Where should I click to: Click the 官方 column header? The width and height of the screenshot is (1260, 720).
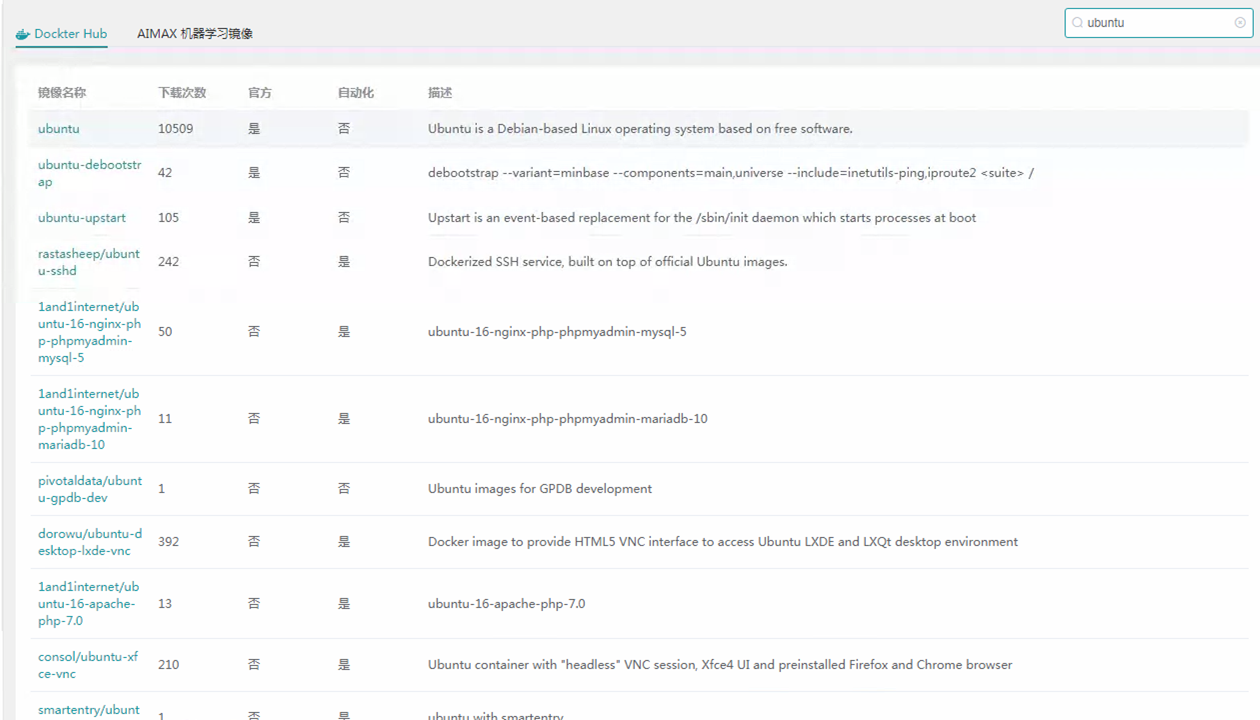point(260,93)
